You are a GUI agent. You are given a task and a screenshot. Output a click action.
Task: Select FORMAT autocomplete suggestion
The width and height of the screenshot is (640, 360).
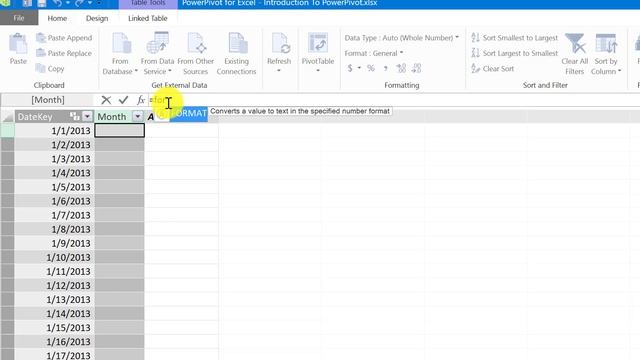point(189,113)
